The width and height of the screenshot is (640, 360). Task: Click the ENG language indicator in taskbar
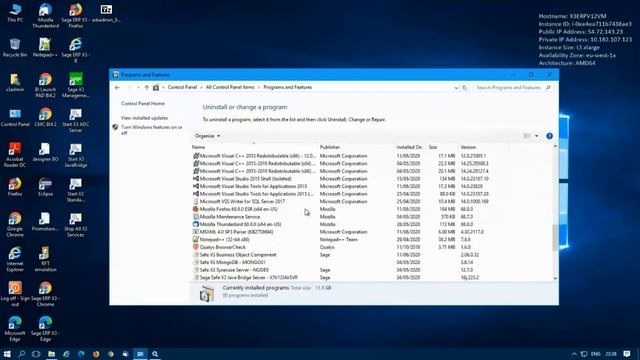coord(596,354)
